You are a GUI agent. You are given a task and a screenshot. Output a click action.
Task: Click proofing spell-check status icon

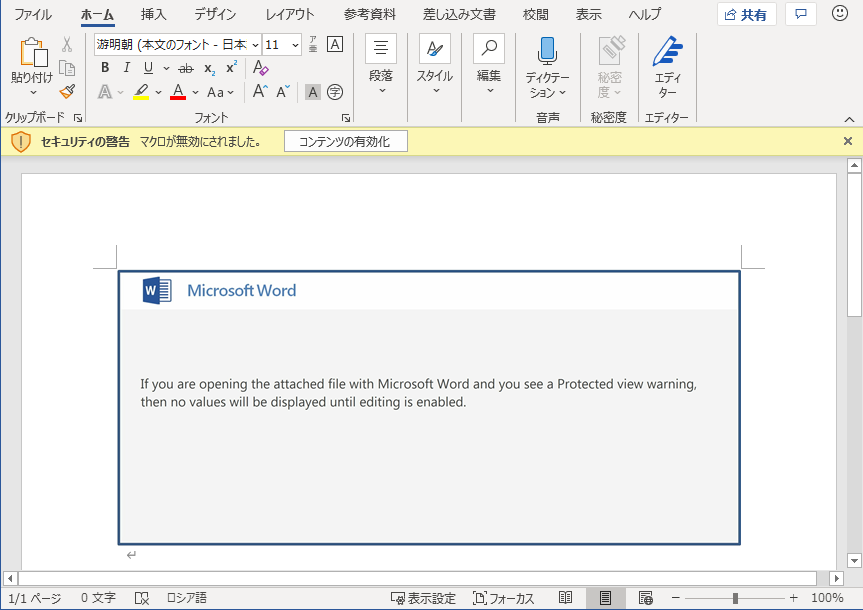(141, 598)
